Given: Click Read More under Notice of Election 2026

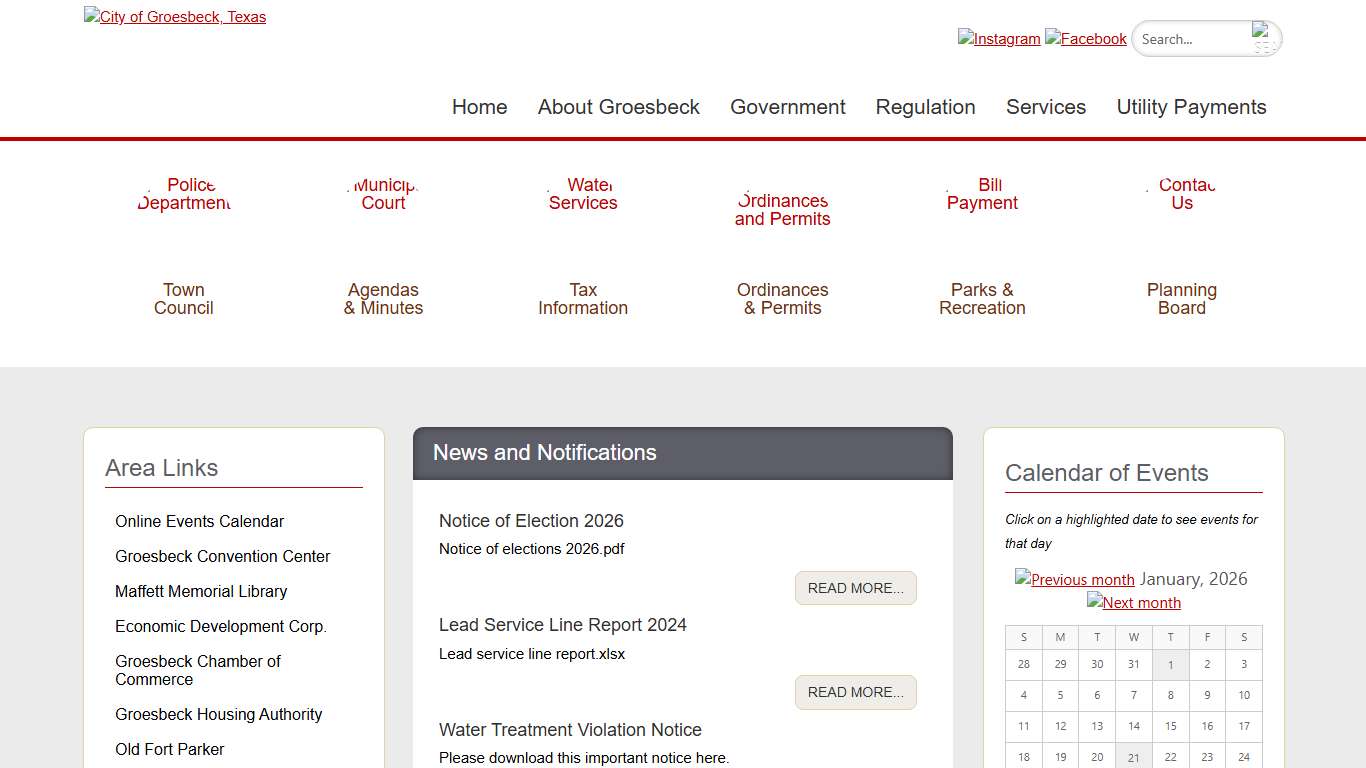Looking at the screenshot, I should coord(855,588).
